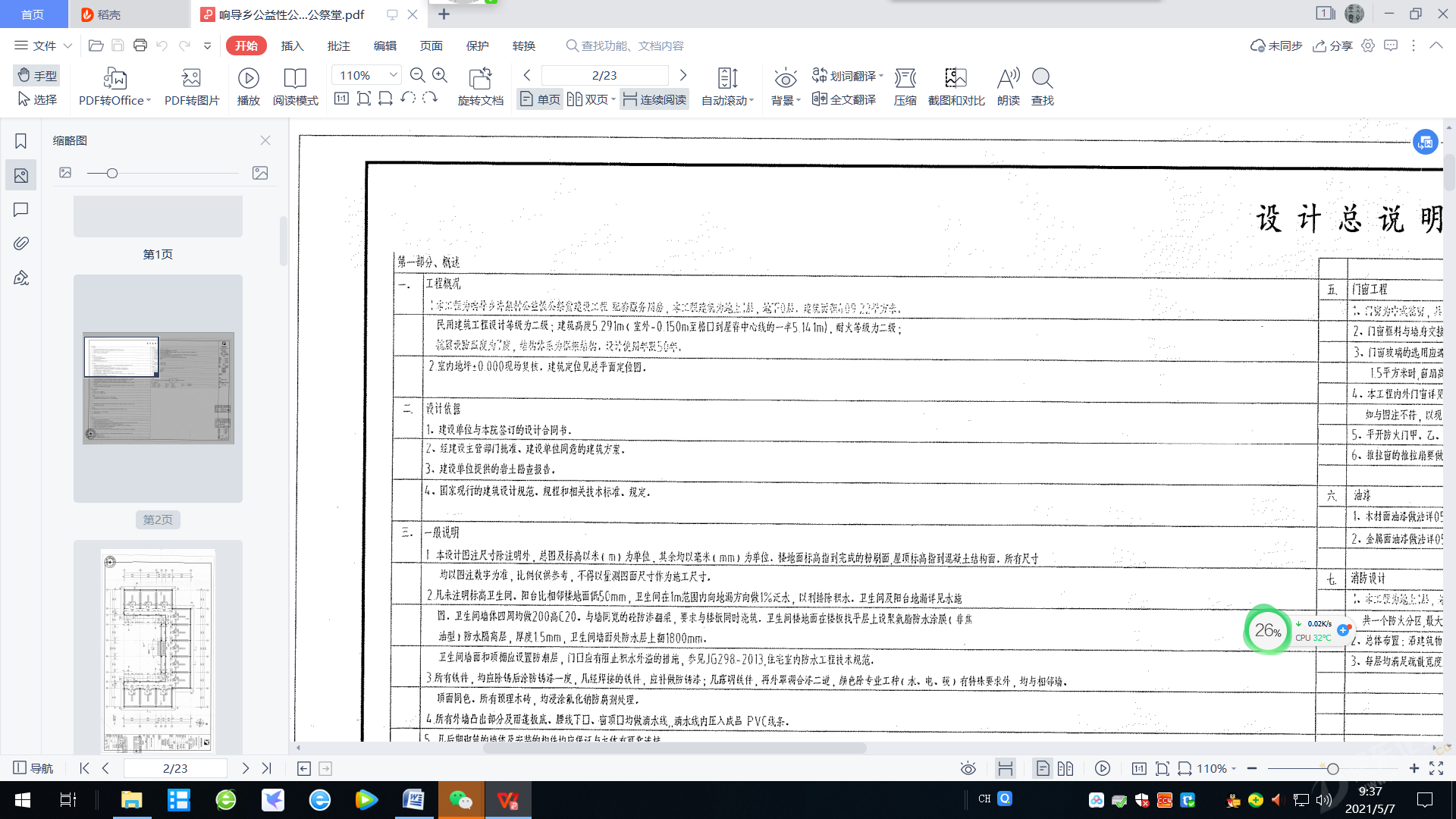Jump to last page in status bar
The width and height of the screenshot is (1456, 819).
266,768
